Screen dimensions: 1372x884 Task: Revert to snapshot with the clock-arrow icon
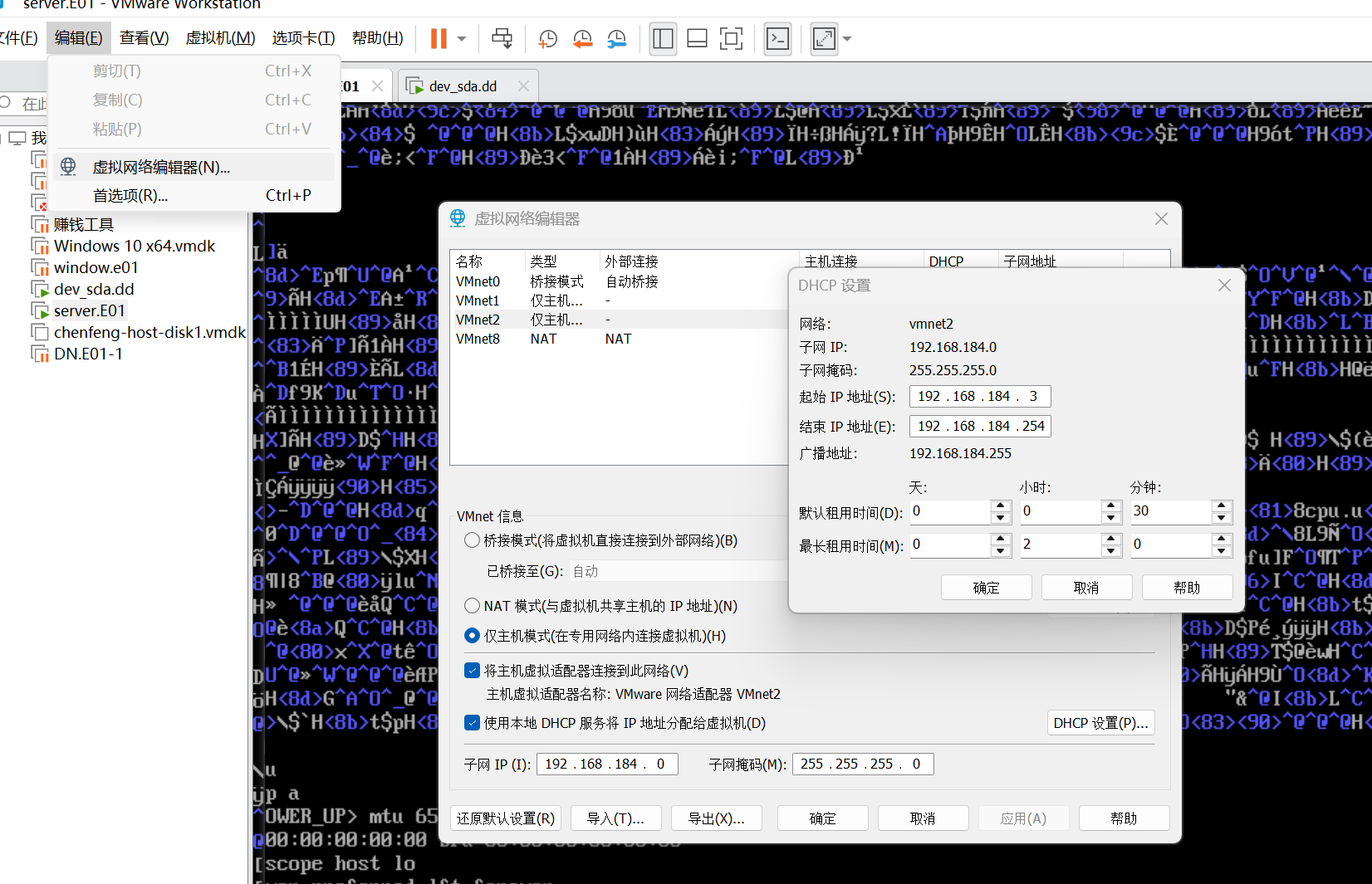582,38
